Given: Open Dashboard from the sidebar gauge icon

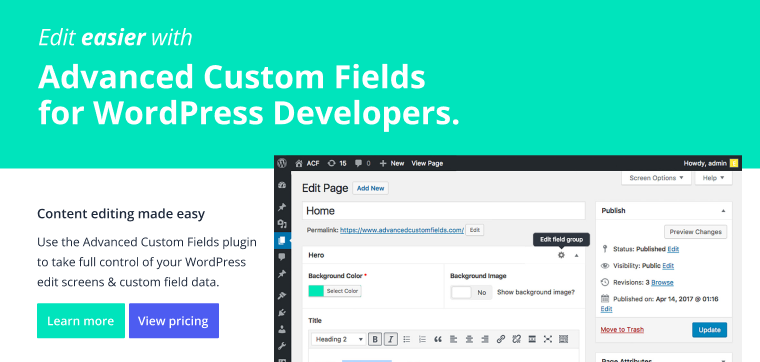Looking at the screenshot, I should [282, 185].
